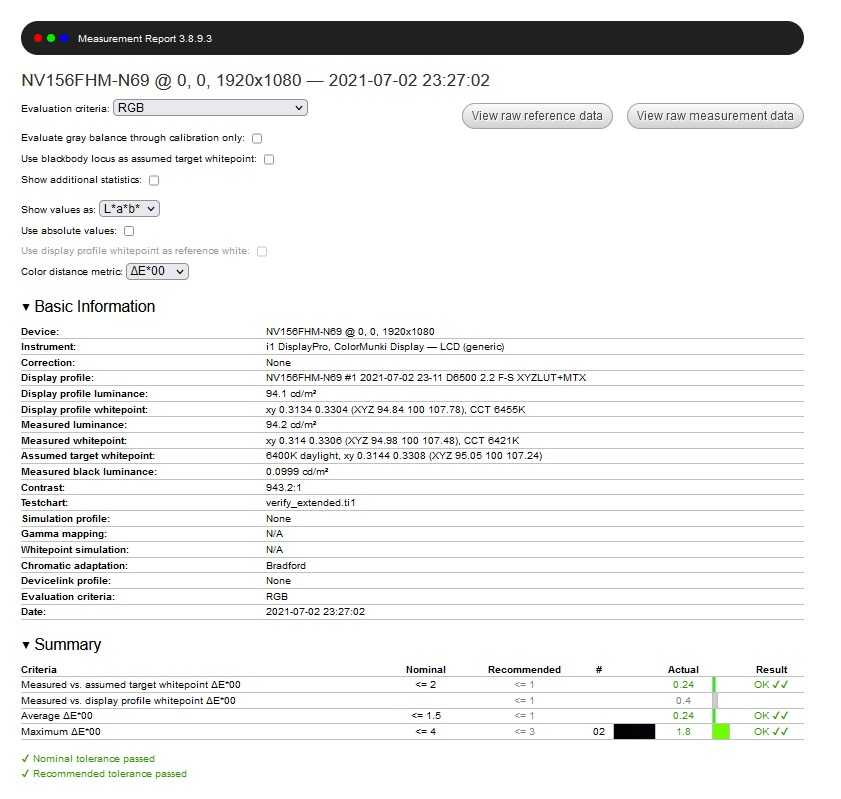The height and width of the screenshot is (799, 841).
Task: Click the red dot in the header logo
Action: pyautogui.click(x=38, y=38)
